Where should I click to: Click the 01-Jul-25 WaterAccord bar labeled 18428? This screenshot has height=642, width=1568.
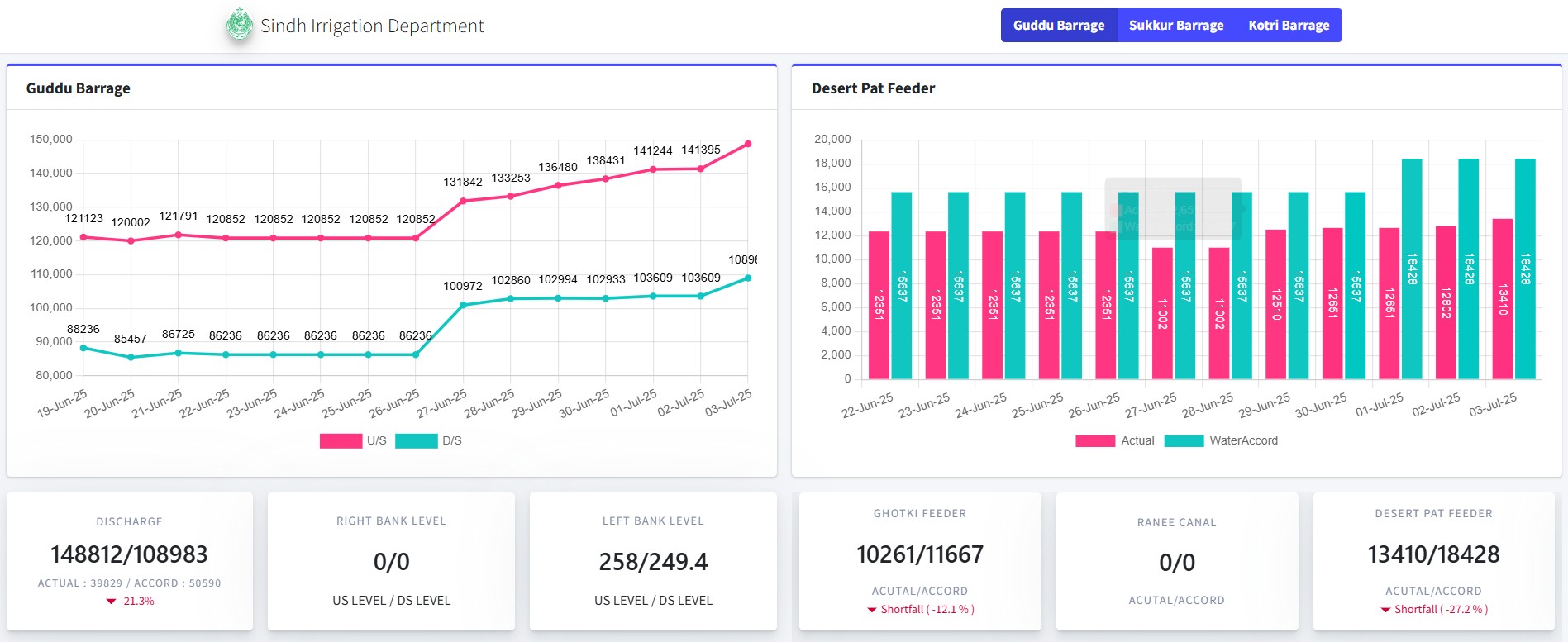click(x=1412, y=269)
